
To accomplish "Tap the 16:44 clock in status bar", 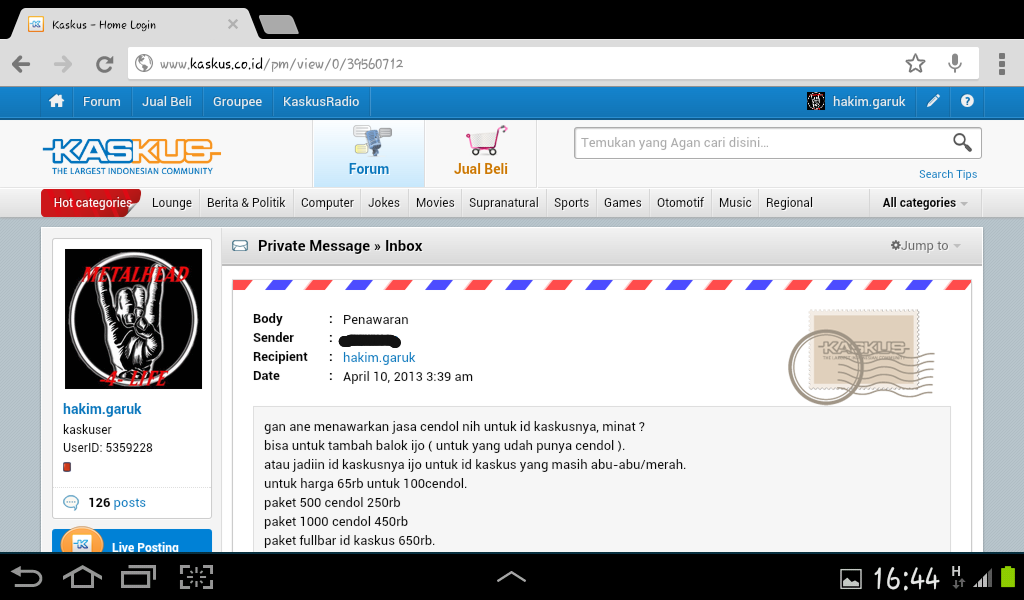I will pyautogui.click(x=906, y=578).
